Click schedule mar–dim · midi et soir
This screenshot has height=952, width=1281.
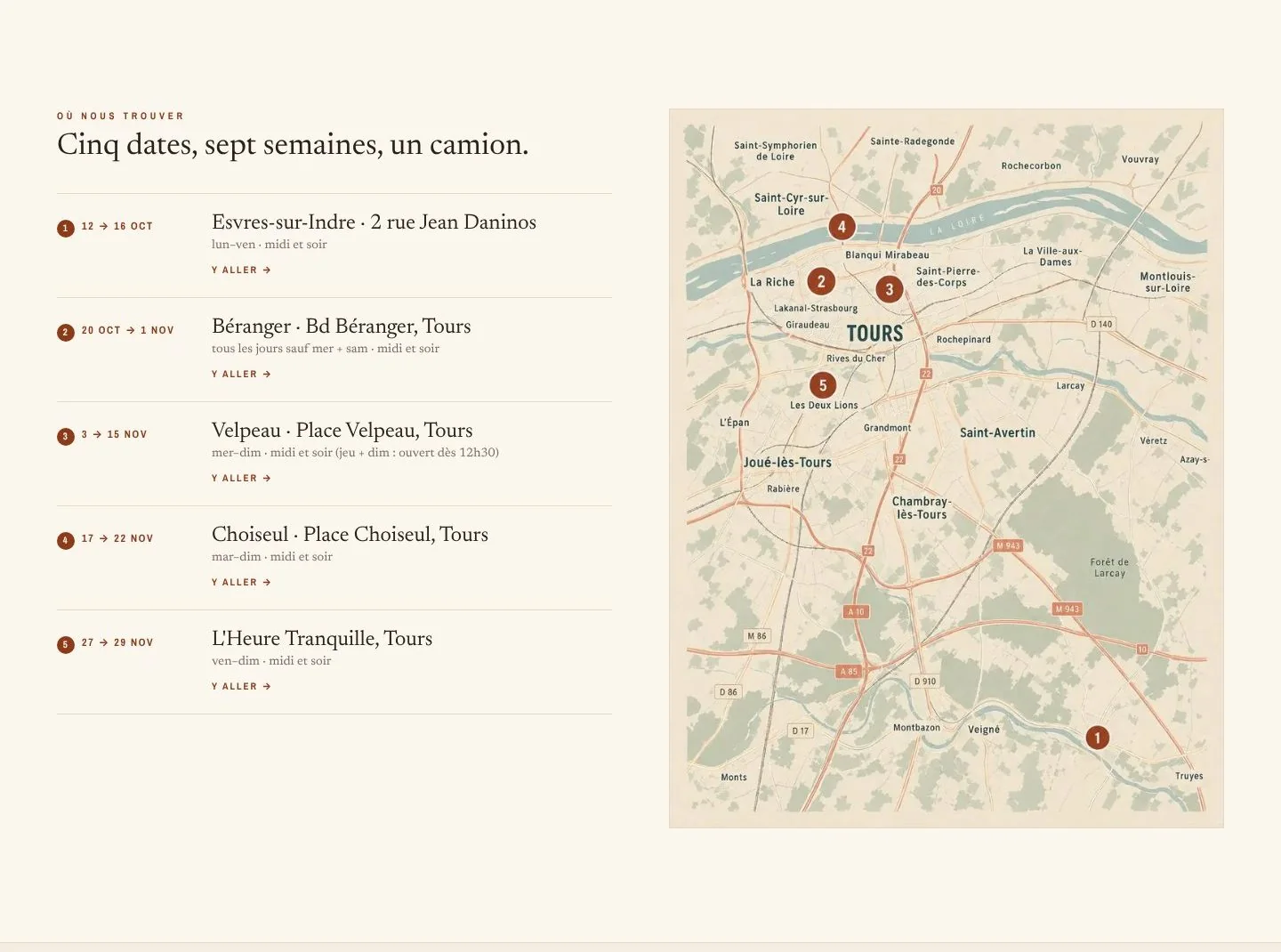click(272, 556)
